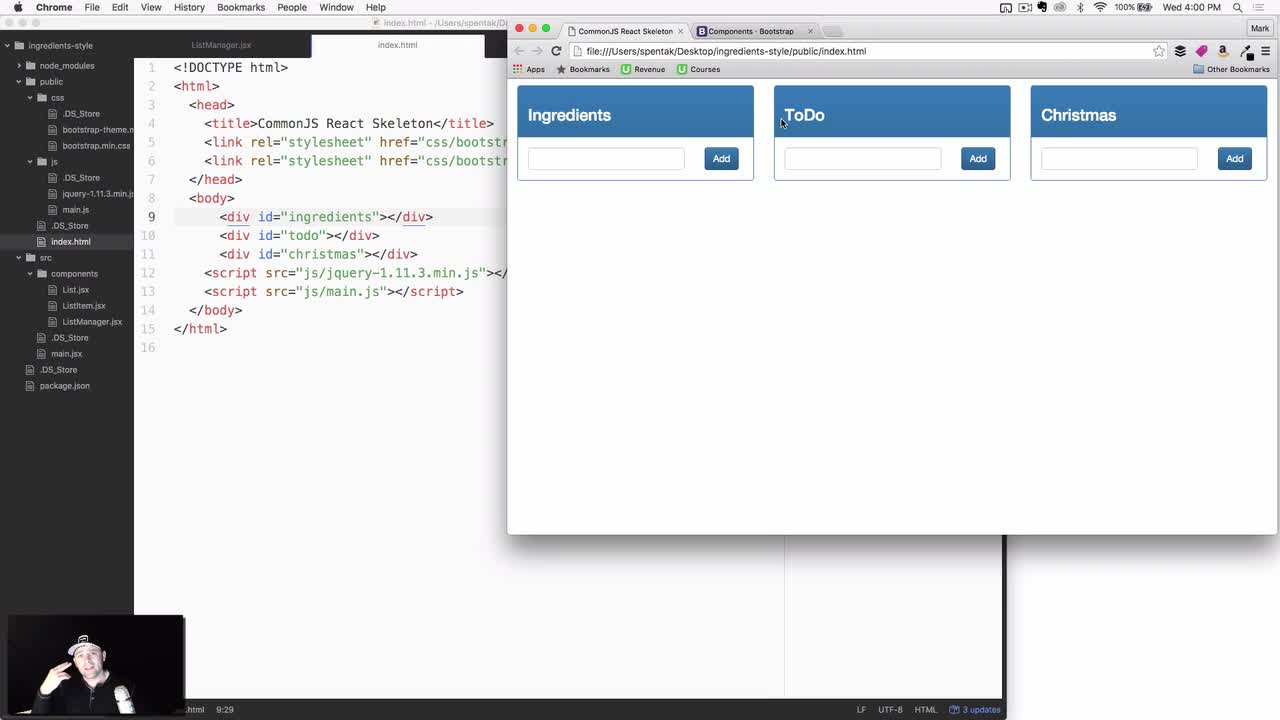Image resolution: width=1280 pixels, height=720 pixels.
Task: Open package.json in the file tree
Action: tap(64, 385)
